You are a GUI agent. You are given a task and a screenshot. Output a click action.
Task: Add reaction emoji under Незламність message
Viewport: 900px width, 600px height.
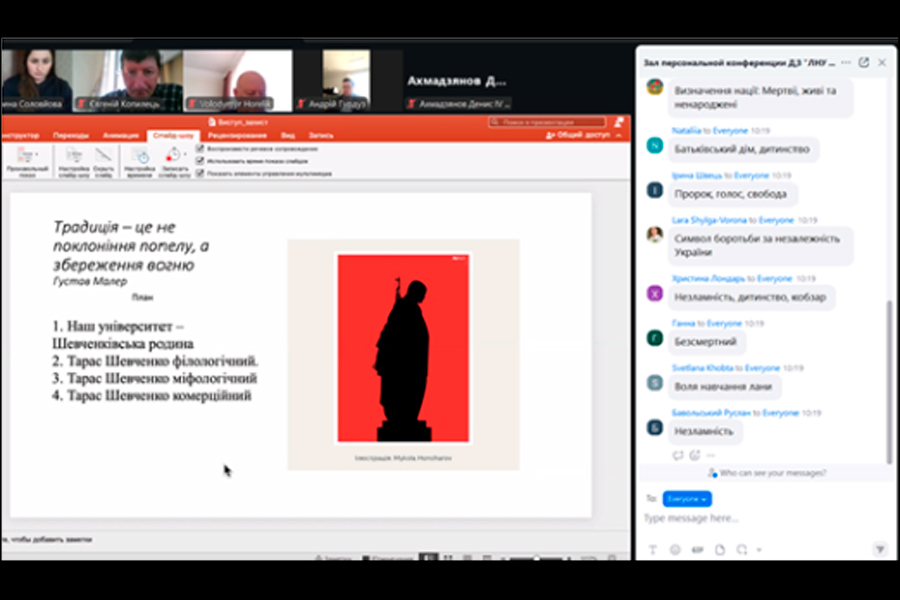[x=695, y=455]
